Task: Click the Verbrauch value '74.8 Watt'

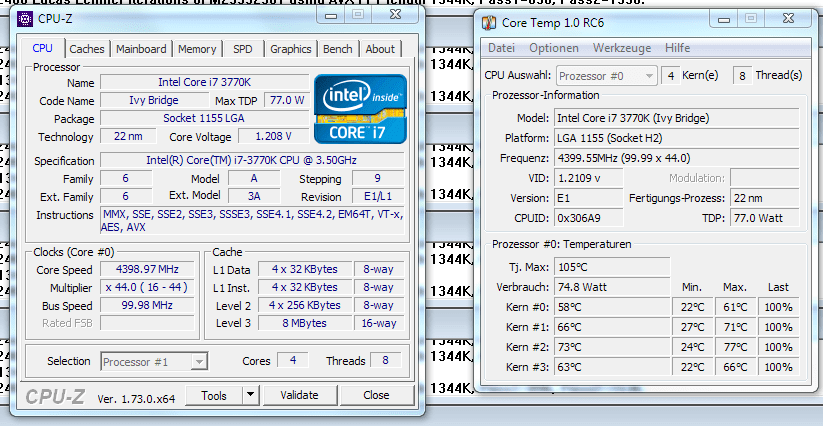Action: (x=612, y=287)
